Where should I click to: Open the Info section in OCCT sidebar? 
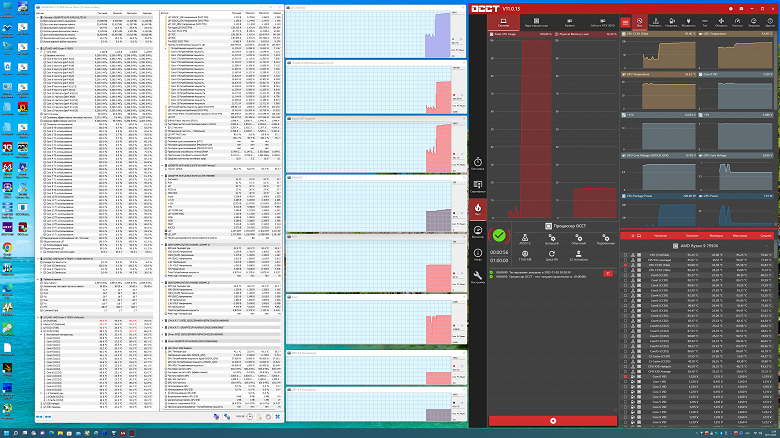478,255
